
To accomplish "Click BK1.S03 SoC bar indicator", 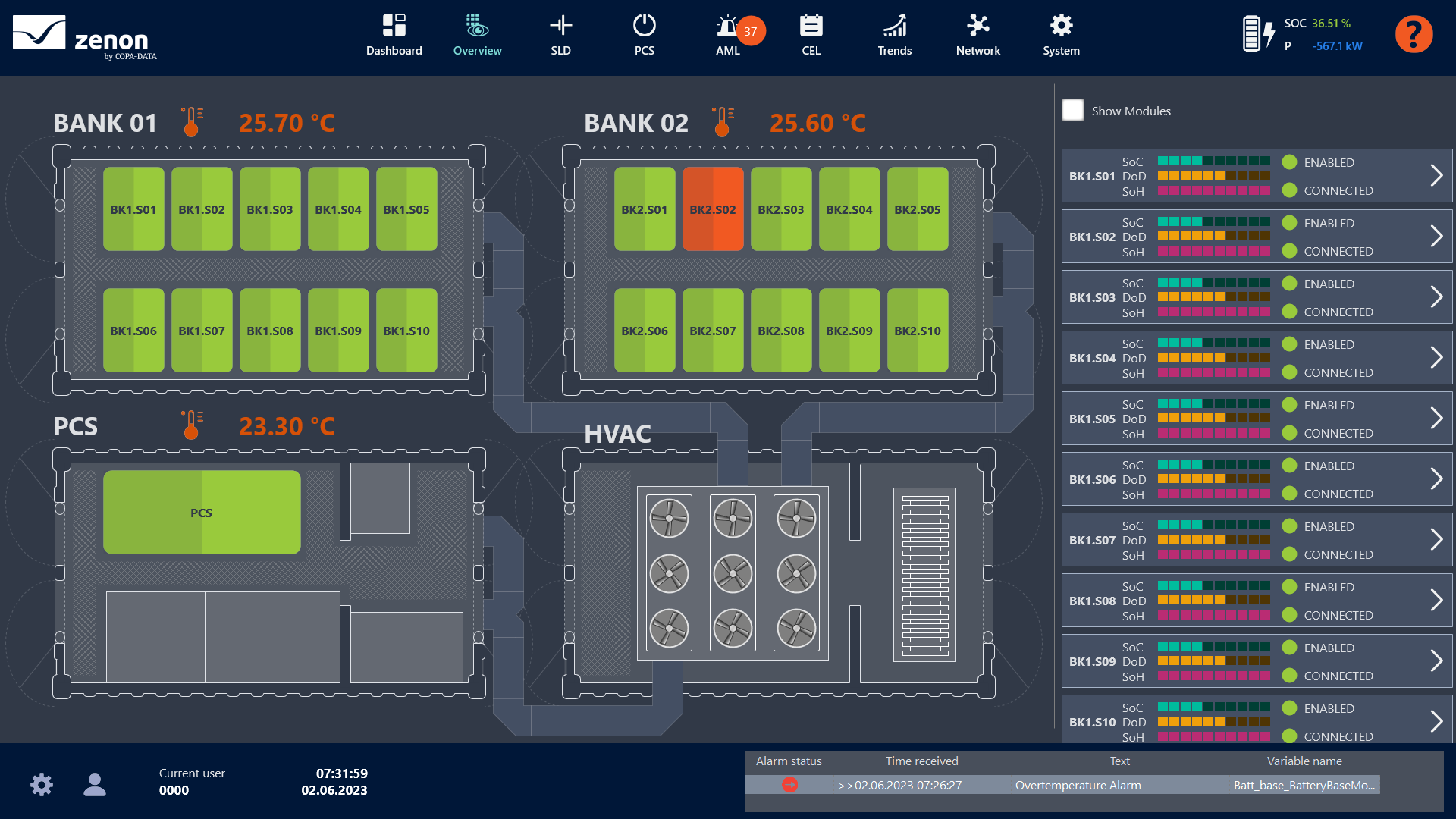I will (x=1213, y=282).
